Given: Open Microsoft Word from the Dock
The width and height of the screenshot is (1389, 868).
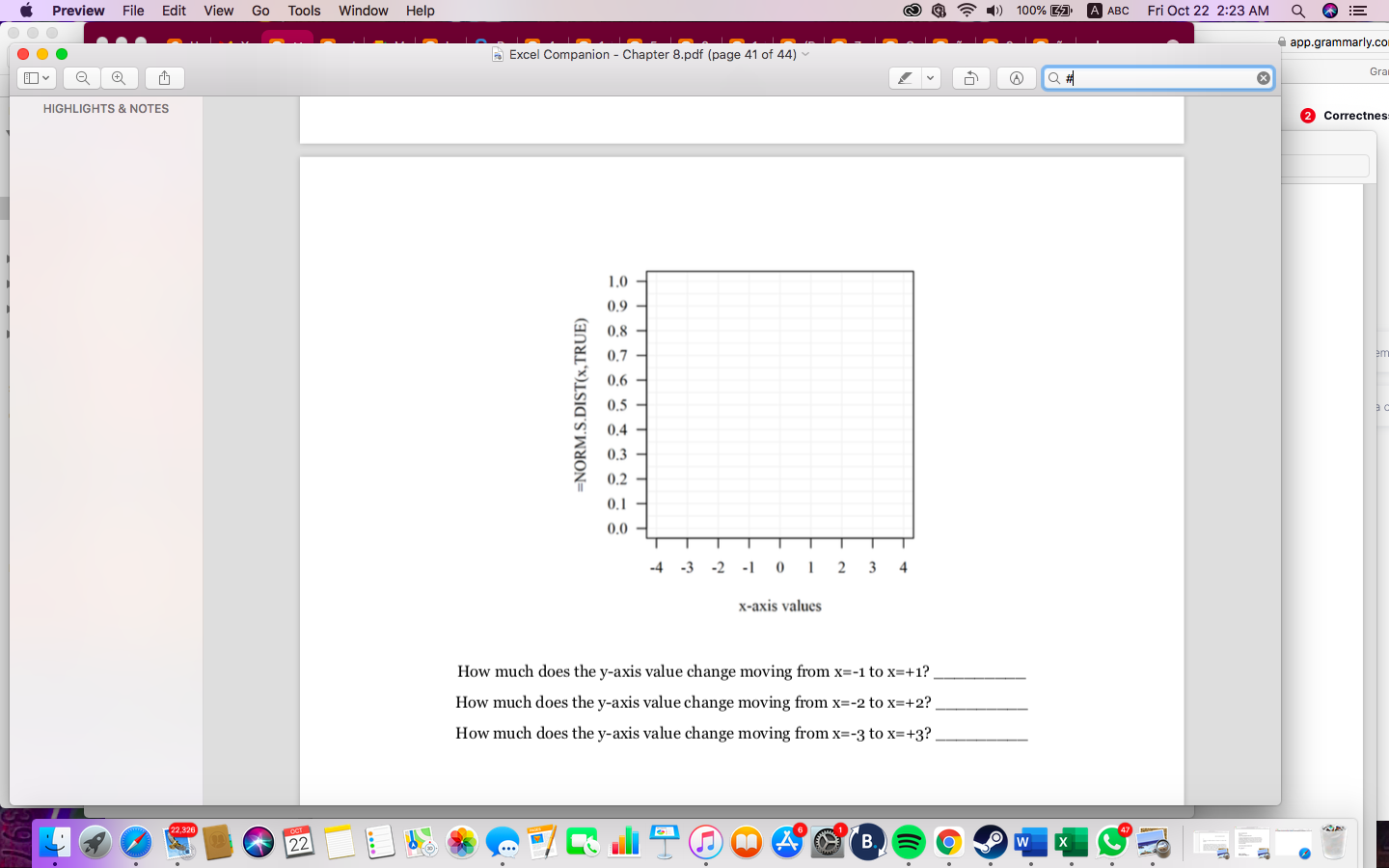Looking at the screenshot, I should 1030,842.
